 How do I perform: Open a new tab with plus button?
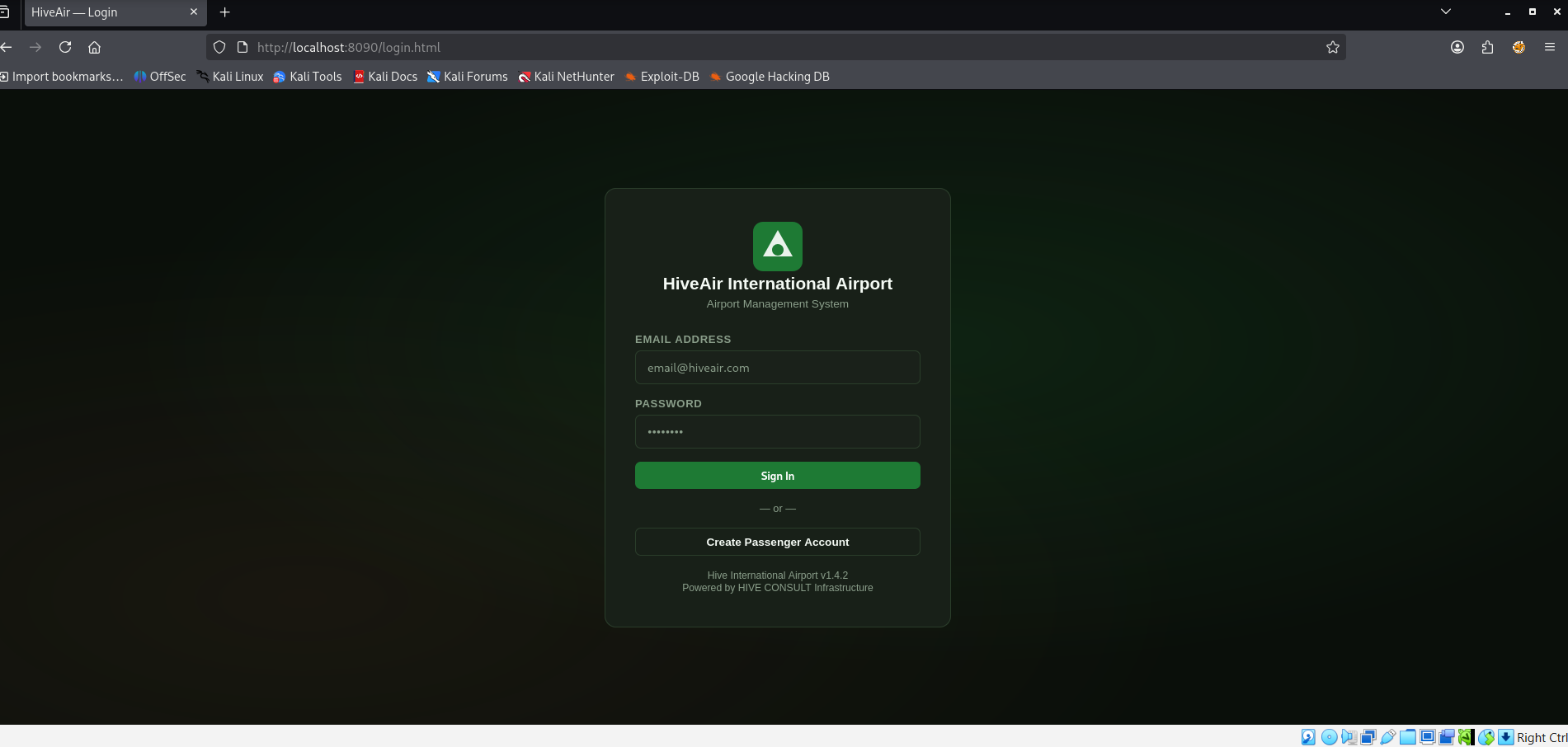[x=224, y=12]
